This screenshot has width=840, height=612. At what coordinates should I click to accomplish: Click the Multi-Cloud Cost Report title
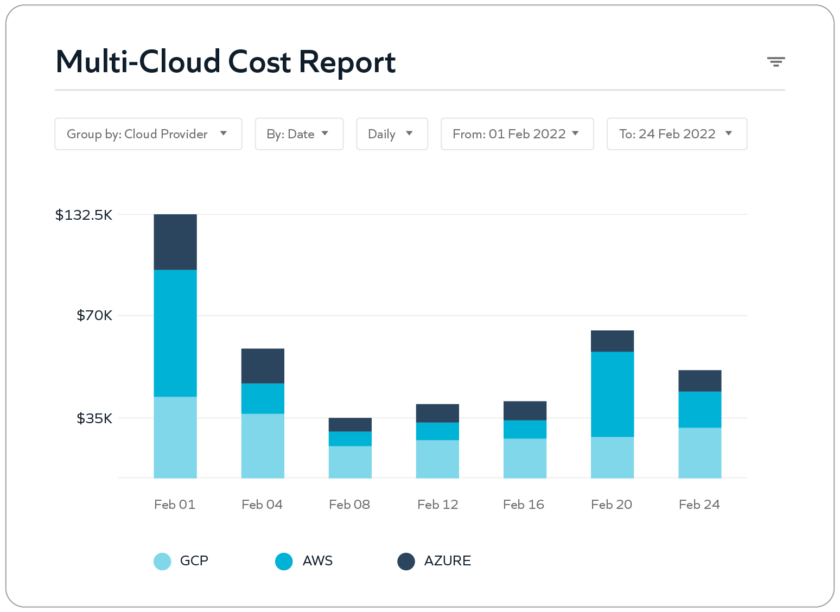226,62
